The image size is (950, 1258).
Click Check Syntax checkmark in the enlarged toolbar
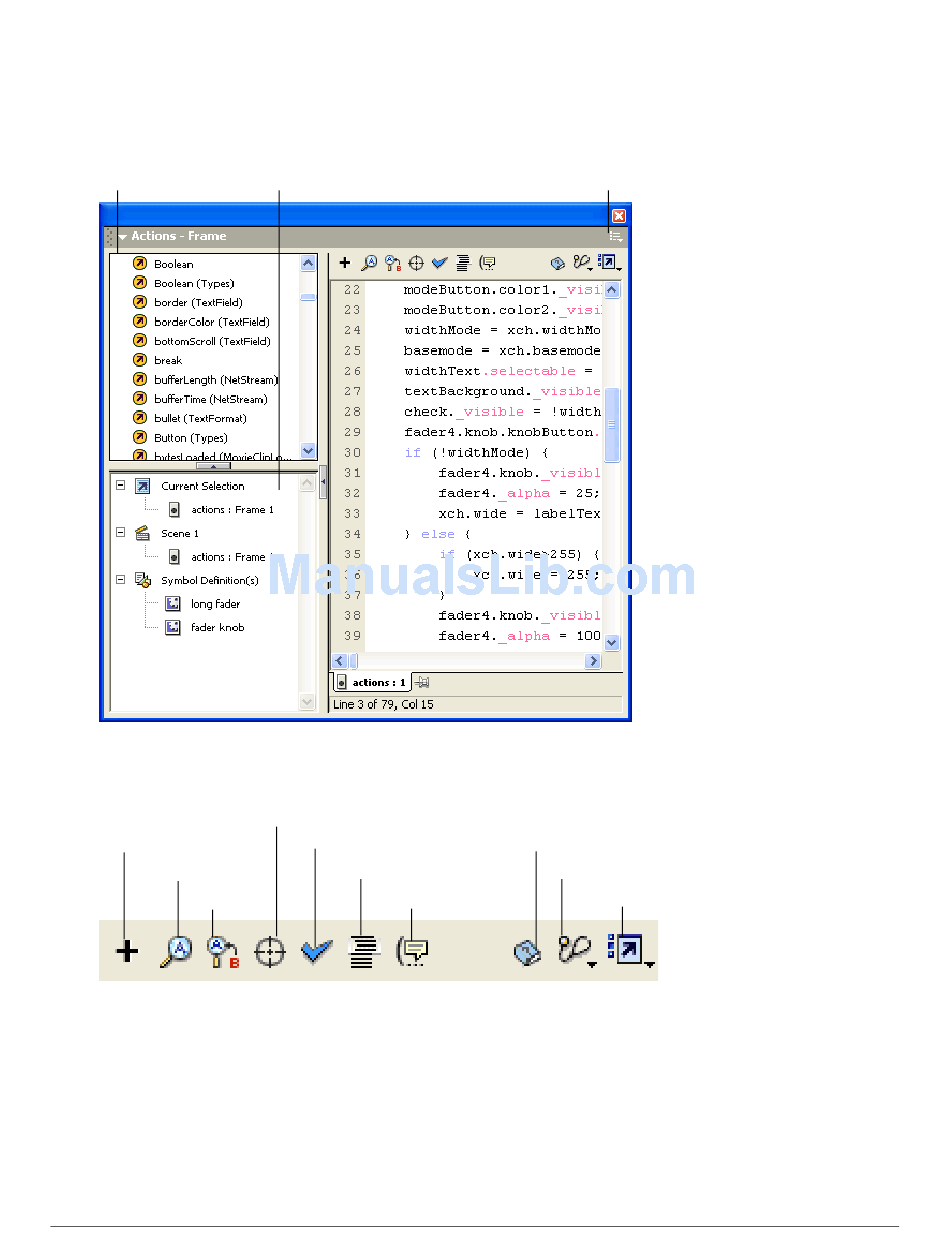coord(316,951)
